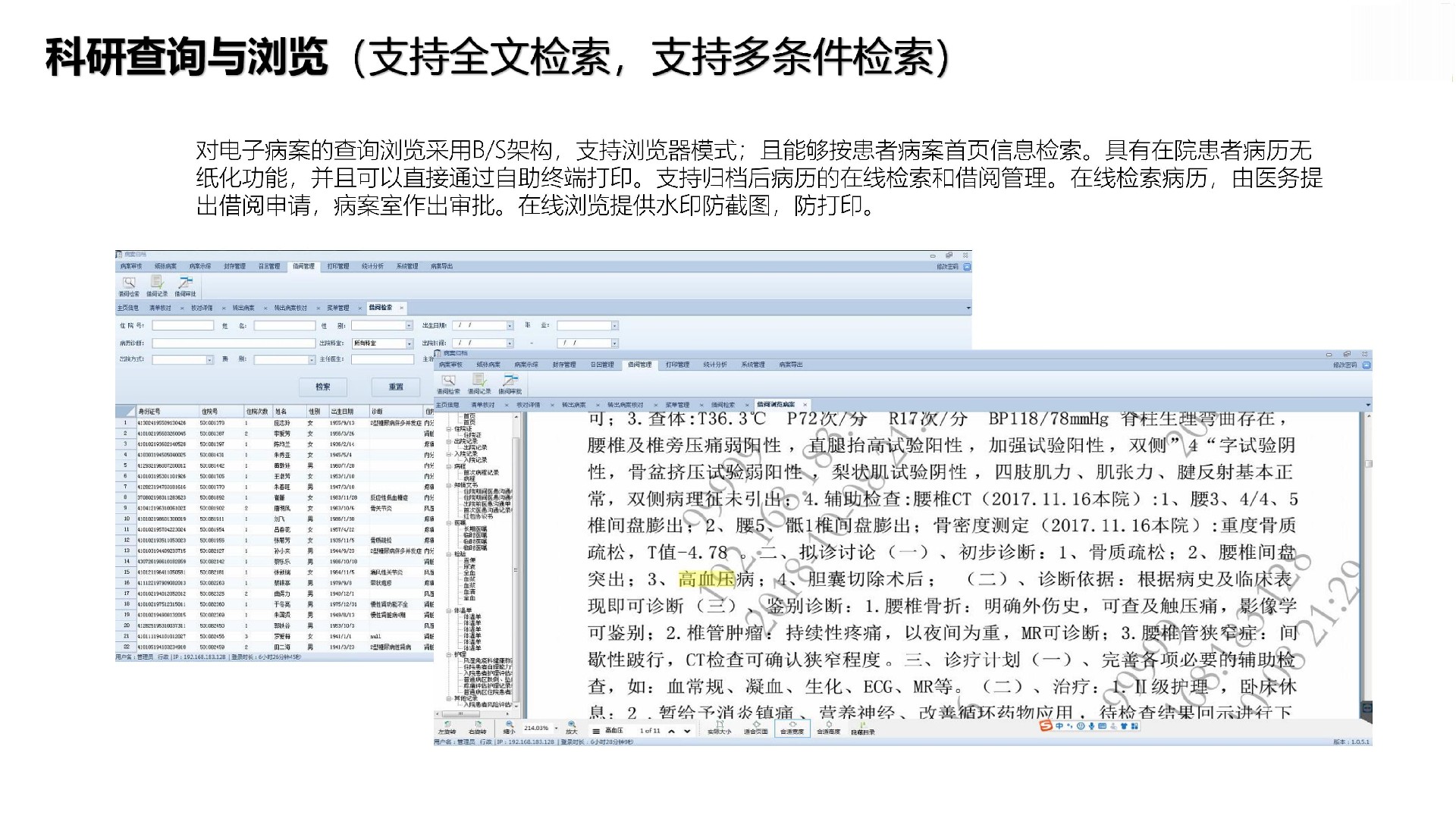
Task: Toggle the 隐藏目录 hide-directory button
Action: 863,728
